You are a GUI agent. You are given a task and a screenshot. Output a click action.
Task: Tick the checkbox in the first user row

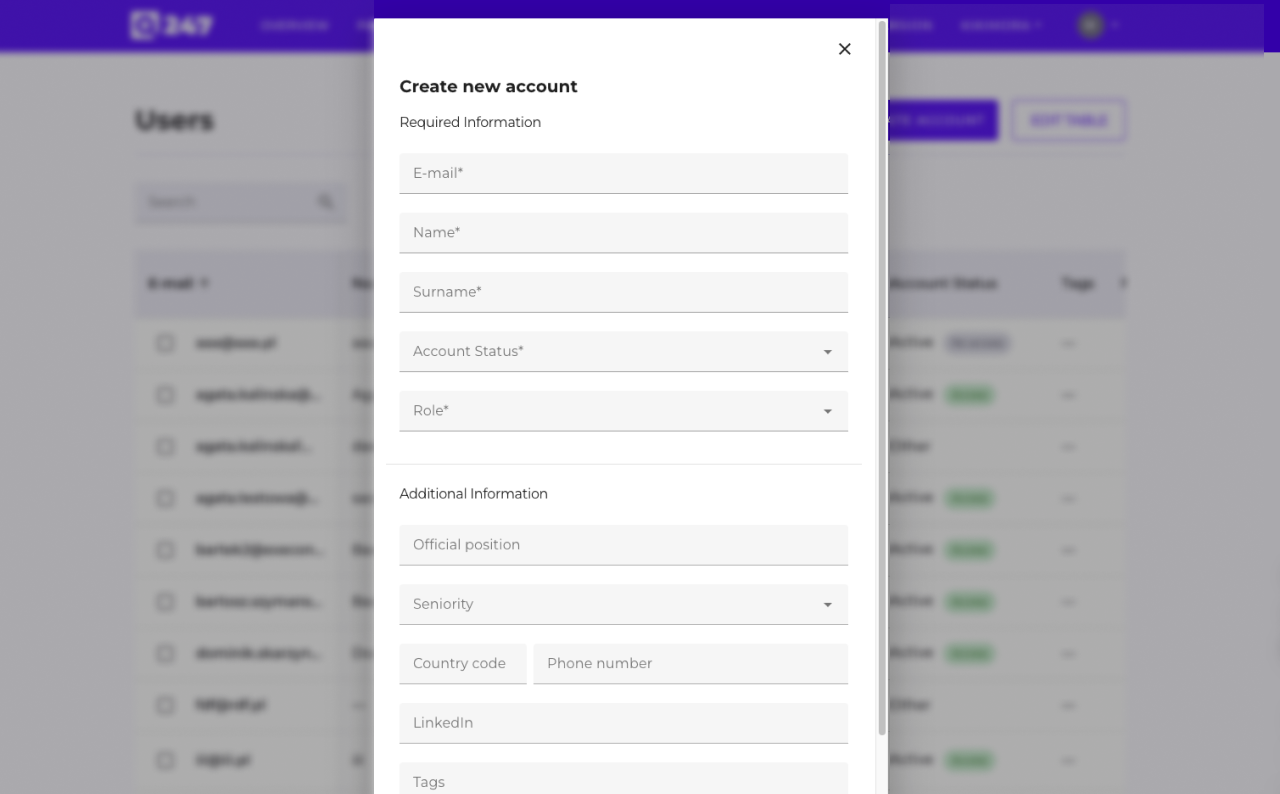[x=165, y=343]
